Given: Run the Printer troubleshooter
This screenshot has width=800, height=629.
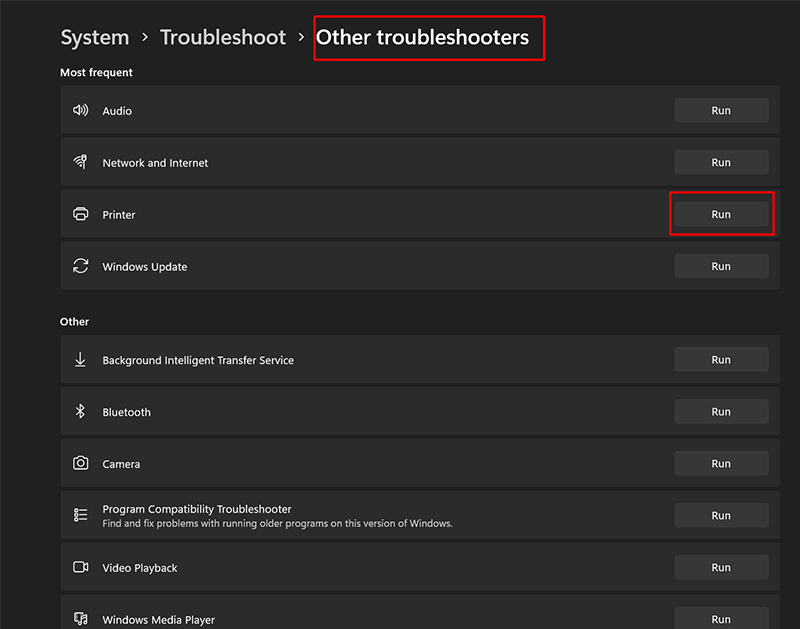Looking at the screenshot, I should [721, 215].
